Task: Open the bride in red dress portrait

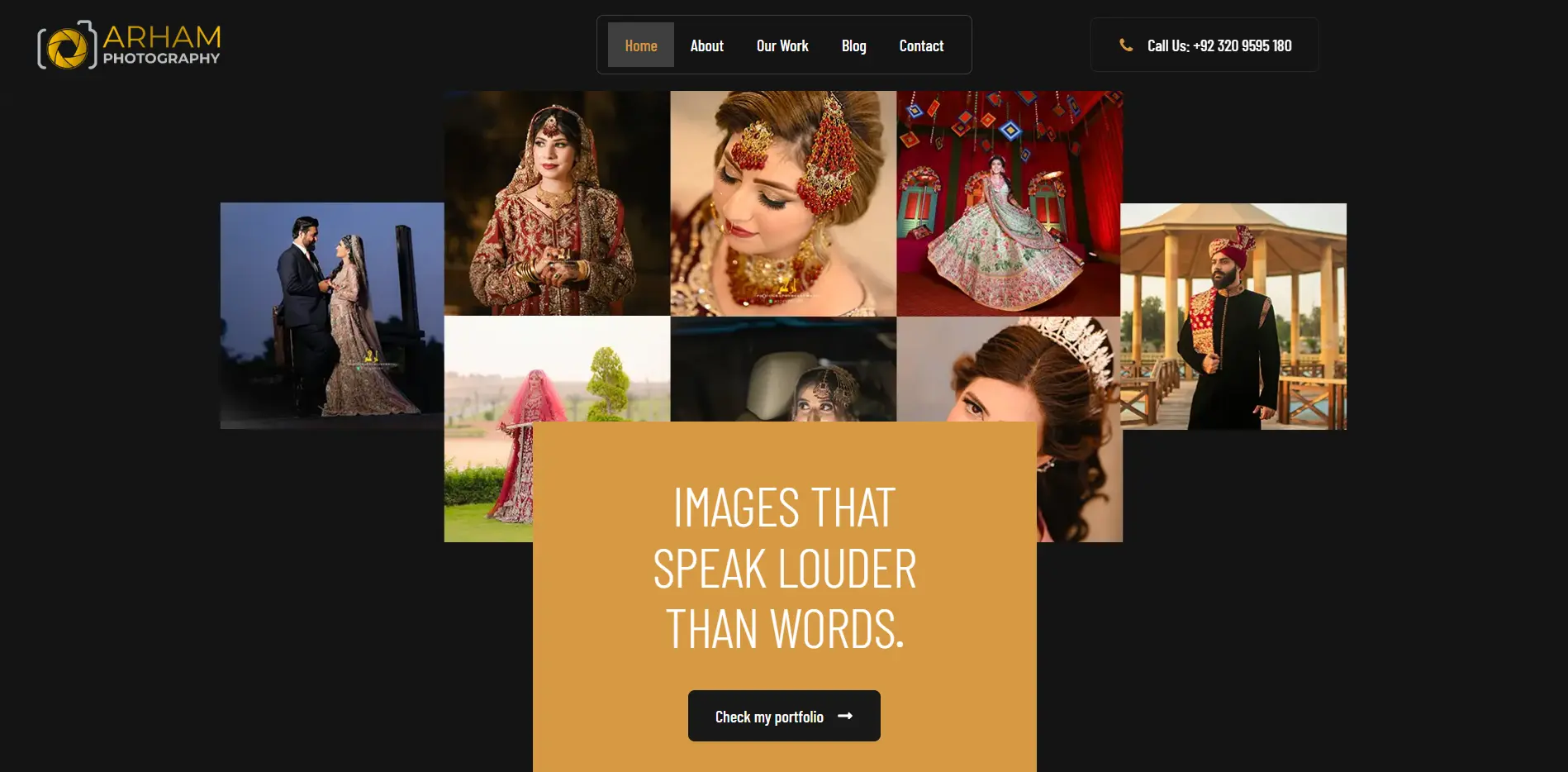Action: pos(557,203)
